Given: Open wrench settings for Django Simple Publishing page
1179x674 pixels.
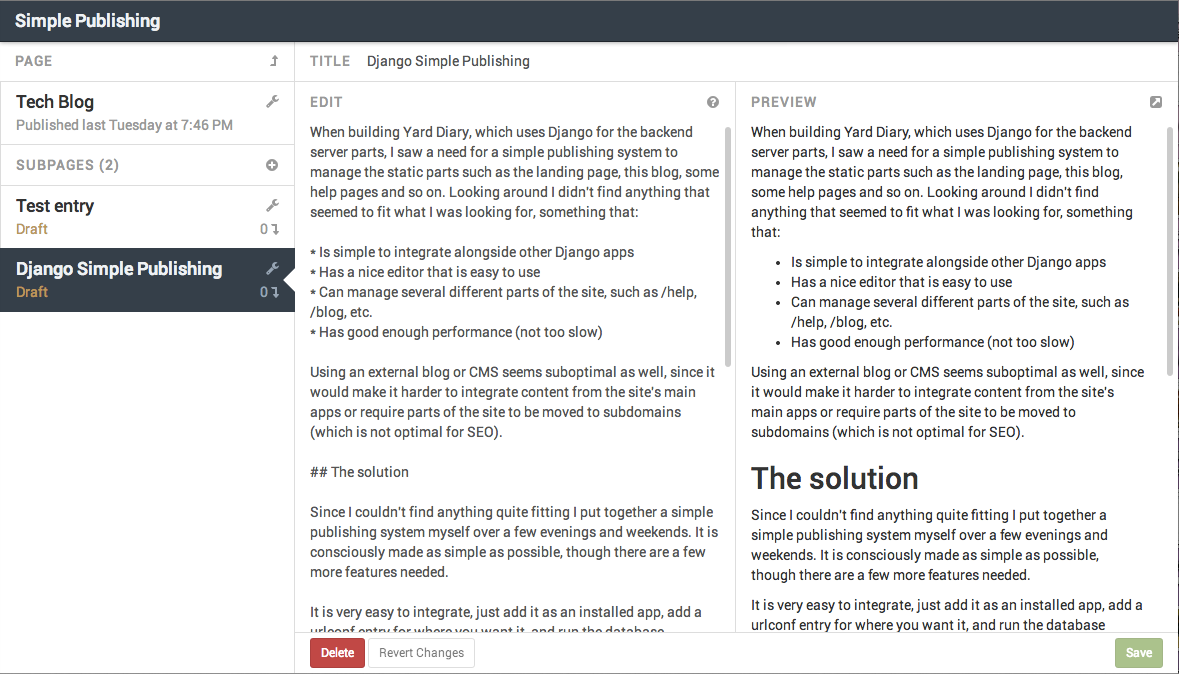Looking at the screenshot, I should [272, 269].
